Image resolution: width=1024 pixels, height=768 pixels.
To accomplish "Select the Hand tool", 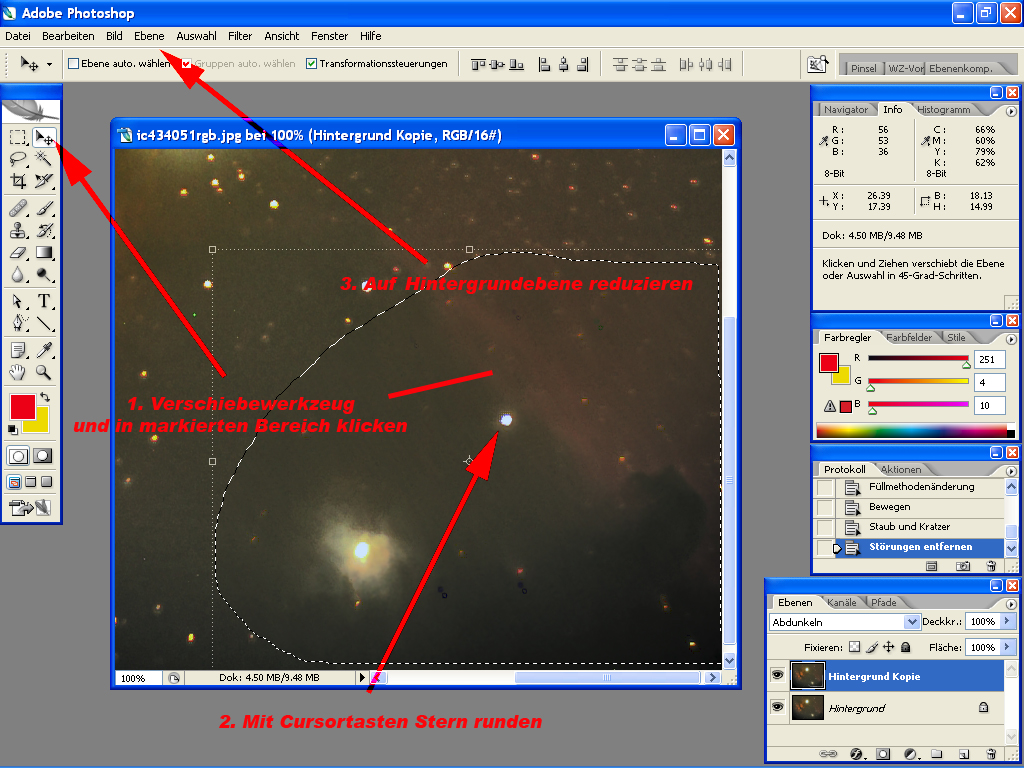I will [x=18, y=372].
